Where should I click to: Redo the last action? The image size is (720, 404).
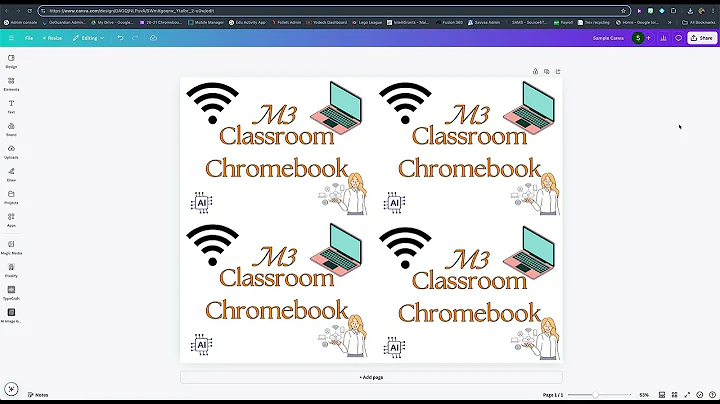[x=135, y=38]
